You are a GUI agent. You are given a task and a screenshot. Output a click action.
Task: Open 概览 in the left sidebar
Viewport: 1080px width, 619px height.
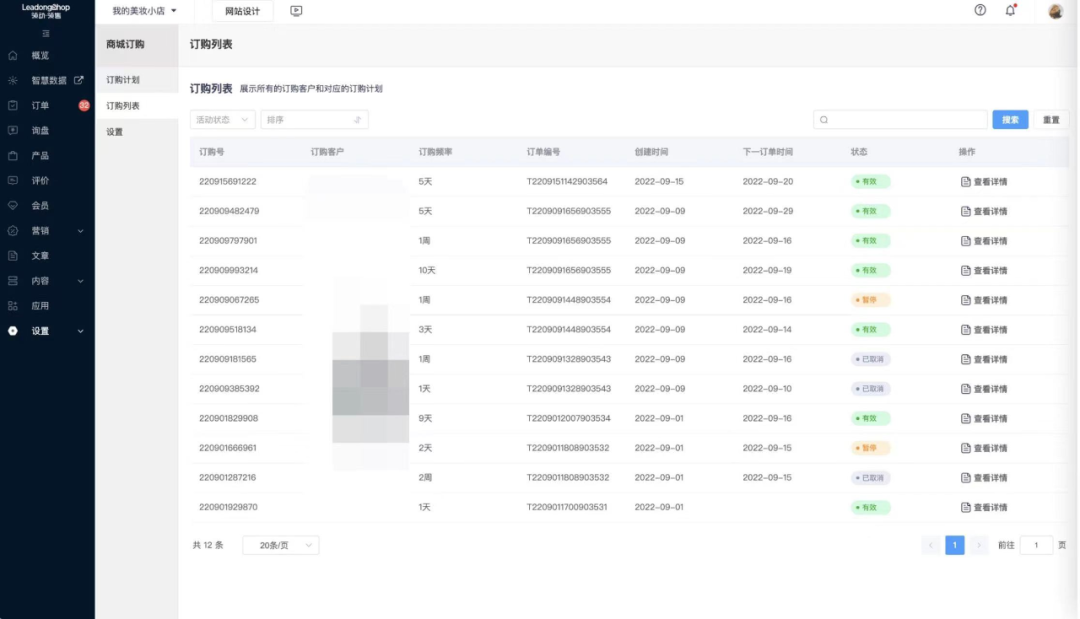pyautogui.click(x=40, y=56)
